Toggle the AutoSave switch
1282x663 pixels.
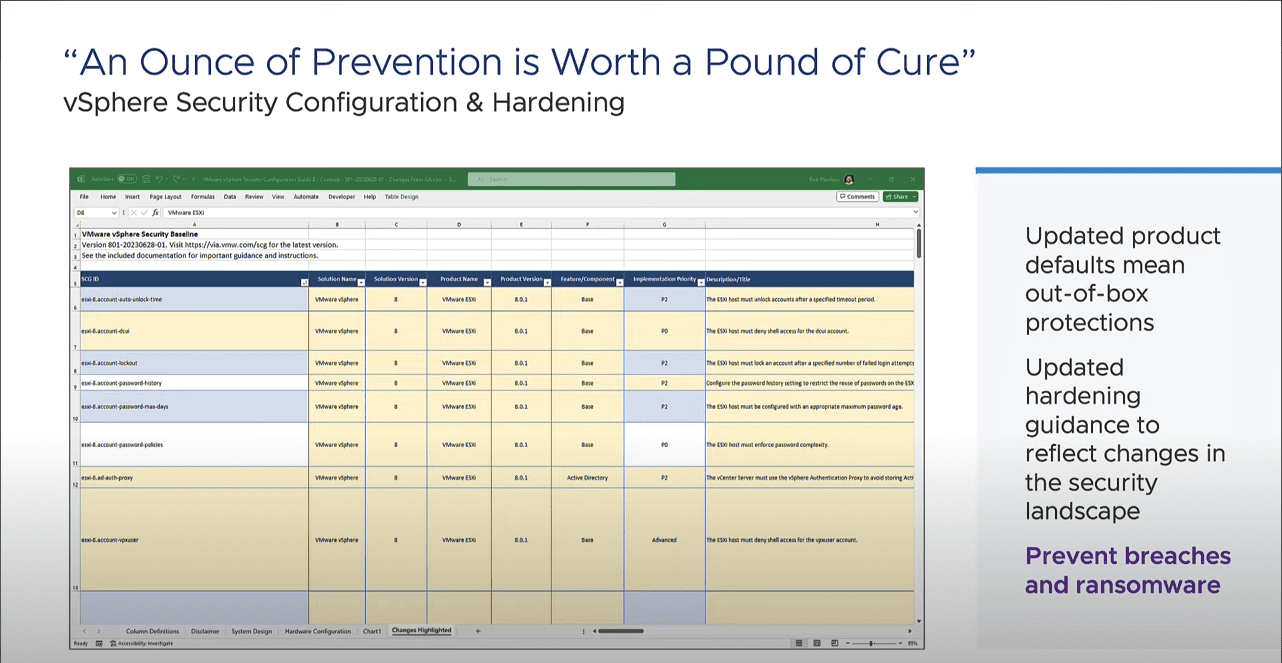pos(127,179)
